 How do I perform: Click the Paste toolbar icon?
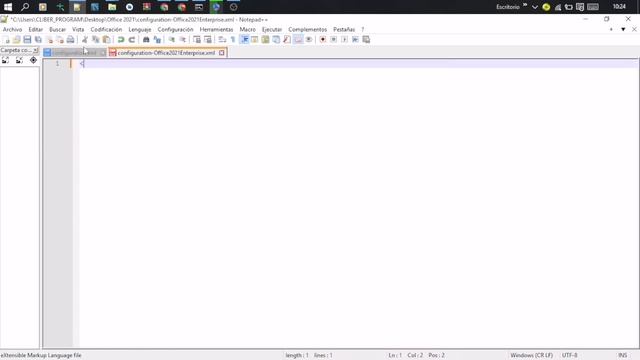(107, 40)
